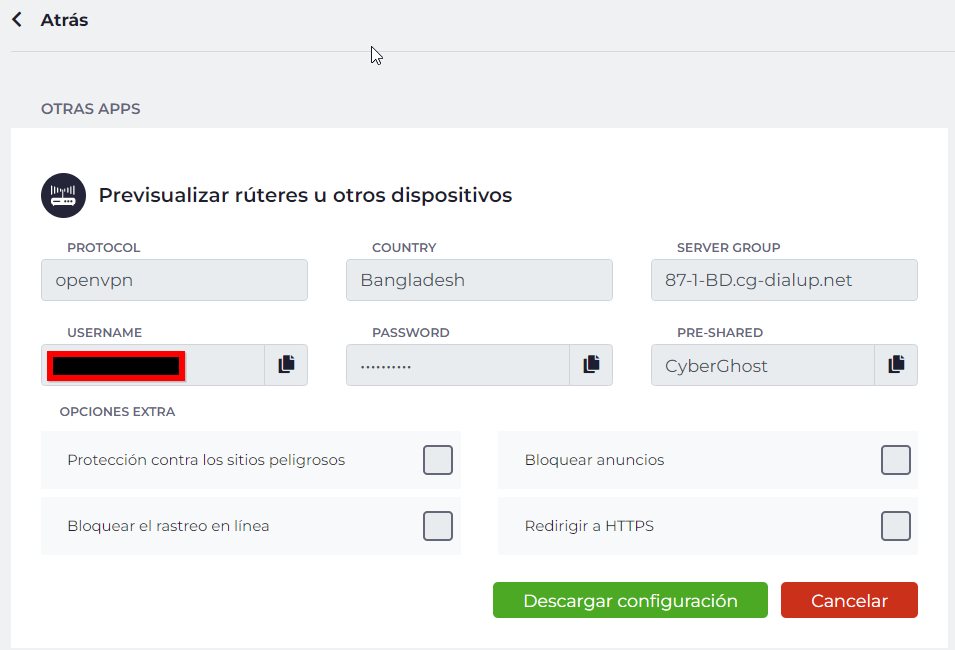Toggle Bloquear el rastreo en línea checkbox

coord(437,525)
